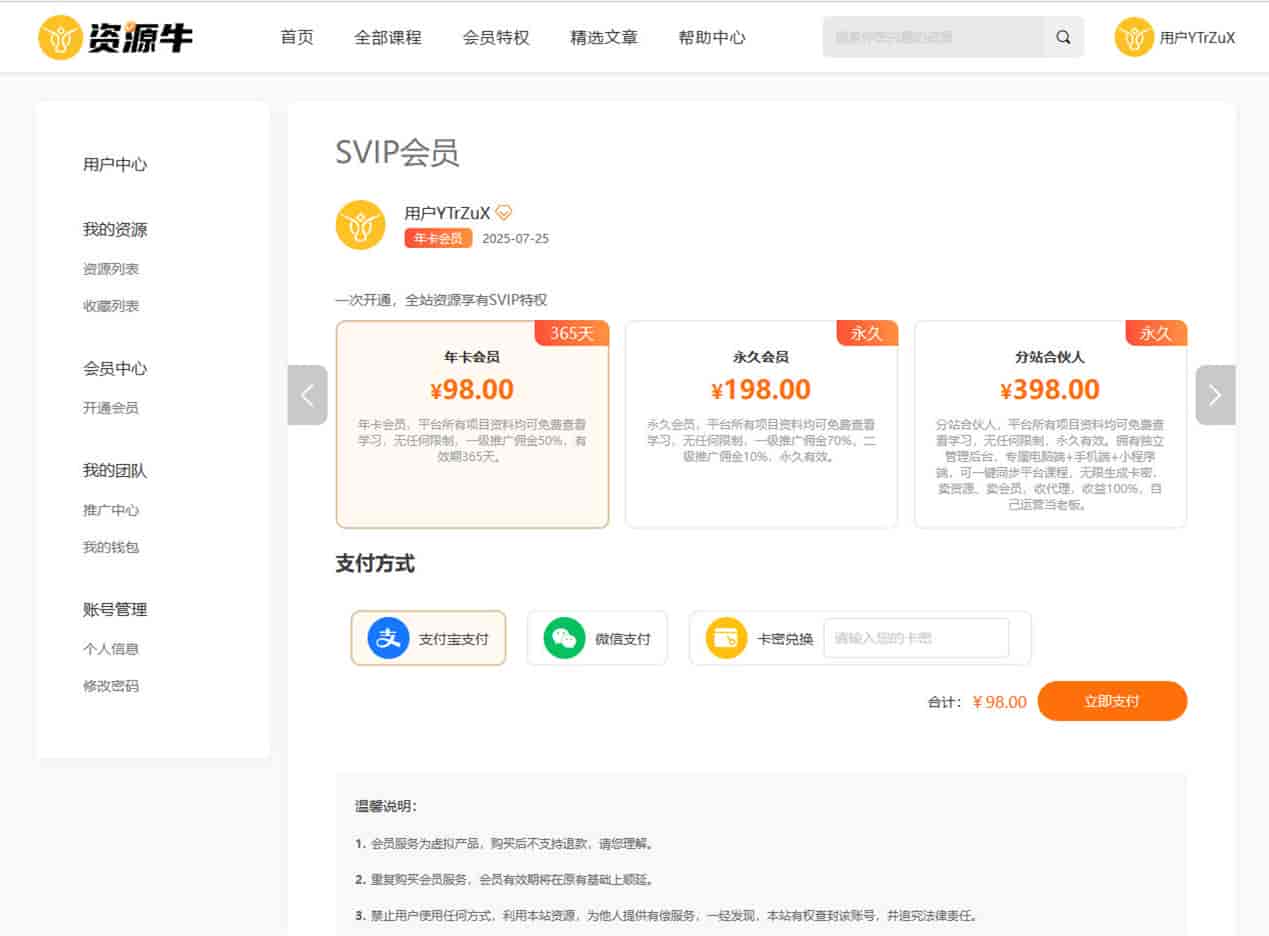Select the 年卡会员 ¥98.00 plan
The width and height of the screenshot is (1269, 936).
tap(472, 424)
